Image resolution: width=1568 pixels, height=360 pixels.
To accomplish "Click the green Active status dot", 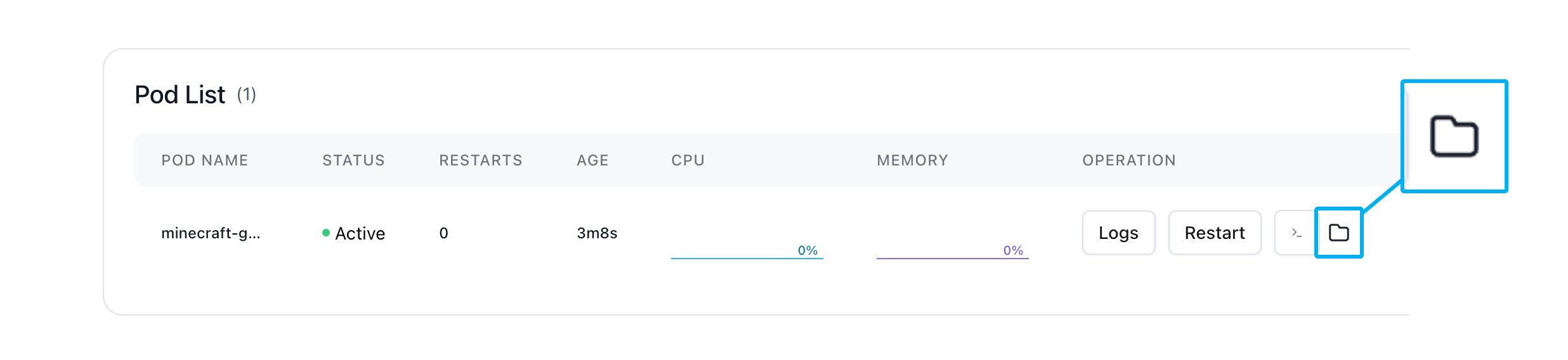I will pos(326,233).
